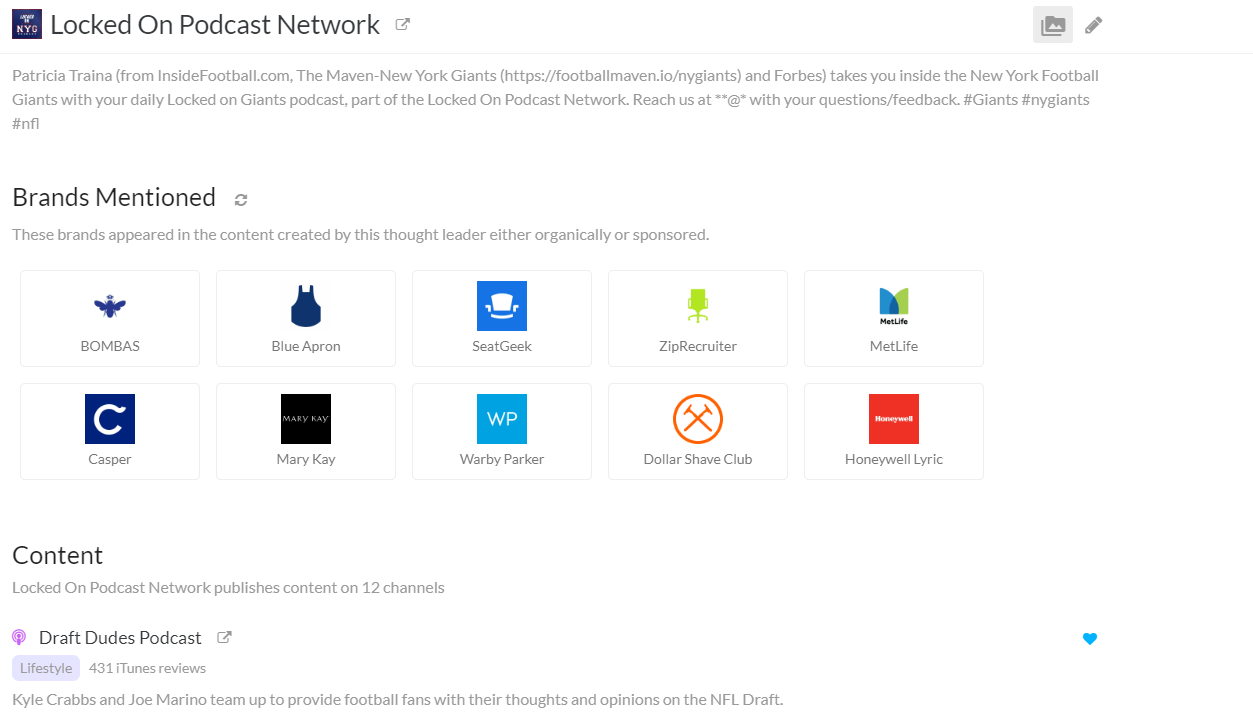The width and height of the screenshot is (1253, 724).
Task: Open the image gallery icon at top right
Action: click(1053, 25)
